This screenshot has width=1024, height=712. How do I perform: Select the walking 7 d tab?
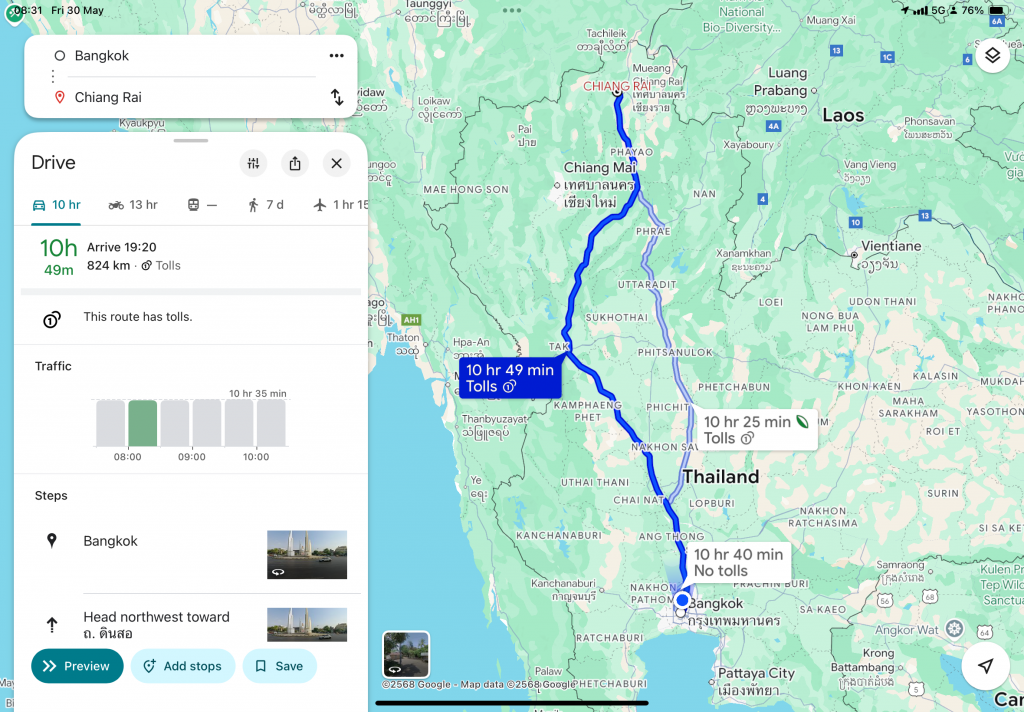(266, 205)
